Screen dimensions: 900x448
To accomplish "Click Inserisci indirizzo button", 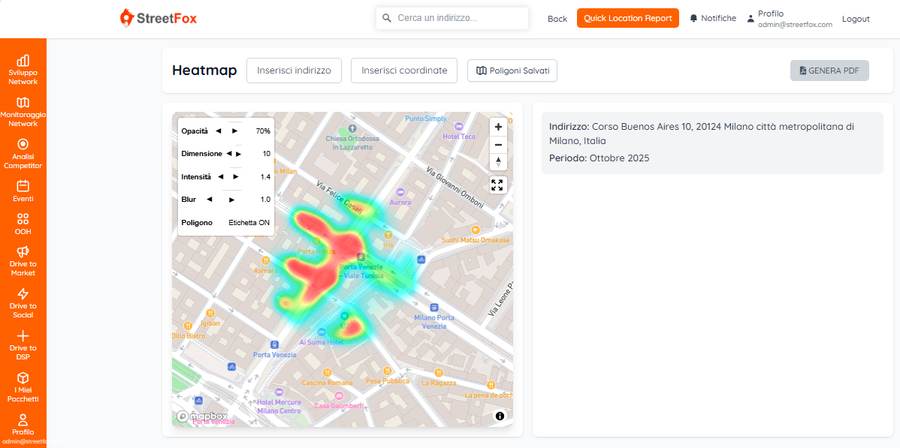I will 294,71.
